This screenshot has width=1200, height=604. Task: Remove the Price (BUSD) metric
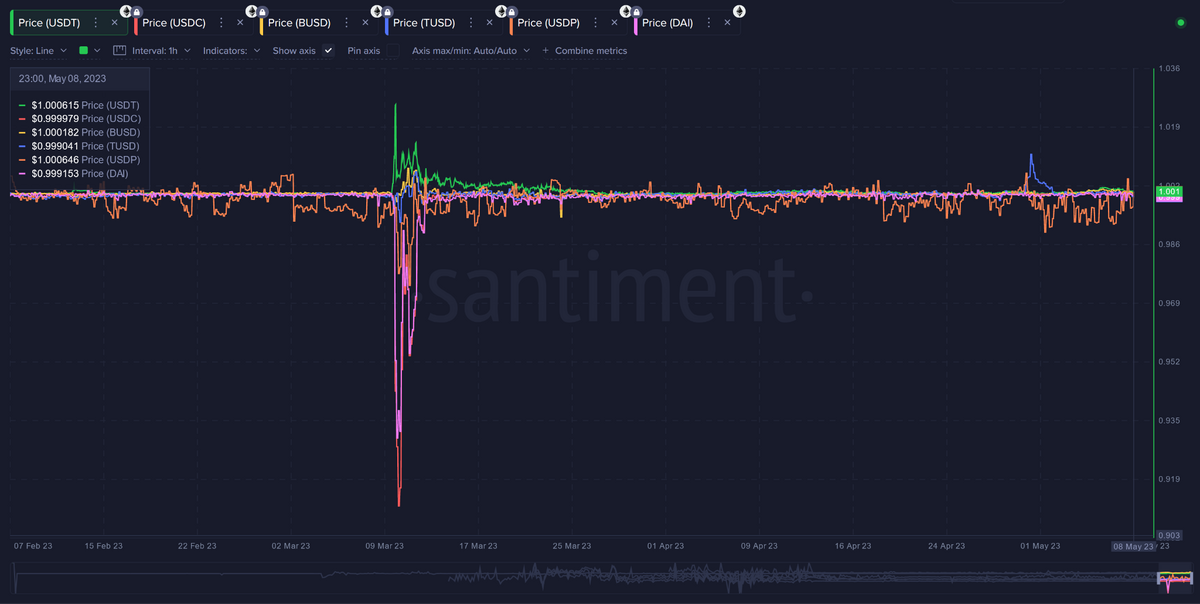365,22
